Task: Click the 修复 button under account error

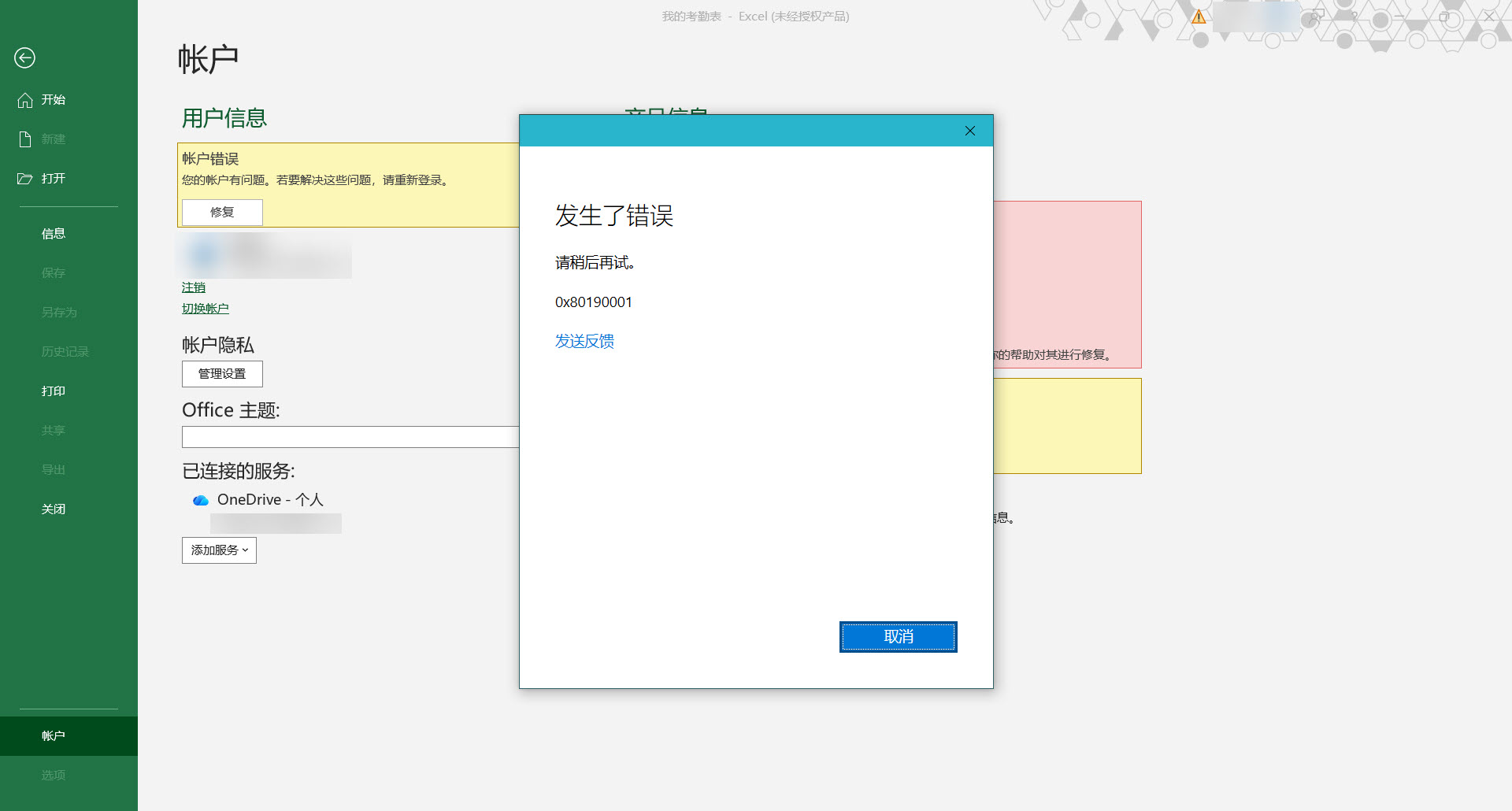Action: pos(222,213)
